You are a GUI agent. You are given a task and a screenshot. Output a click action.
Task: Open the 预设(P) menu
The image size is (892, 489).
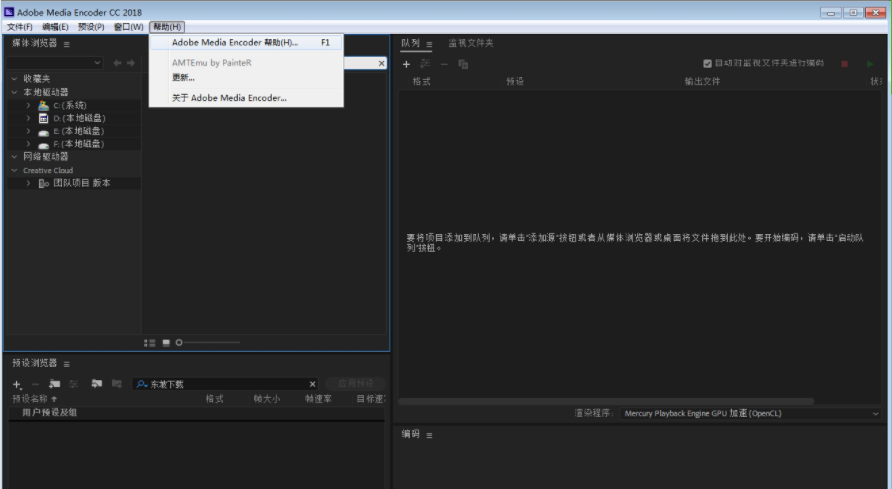91,27
